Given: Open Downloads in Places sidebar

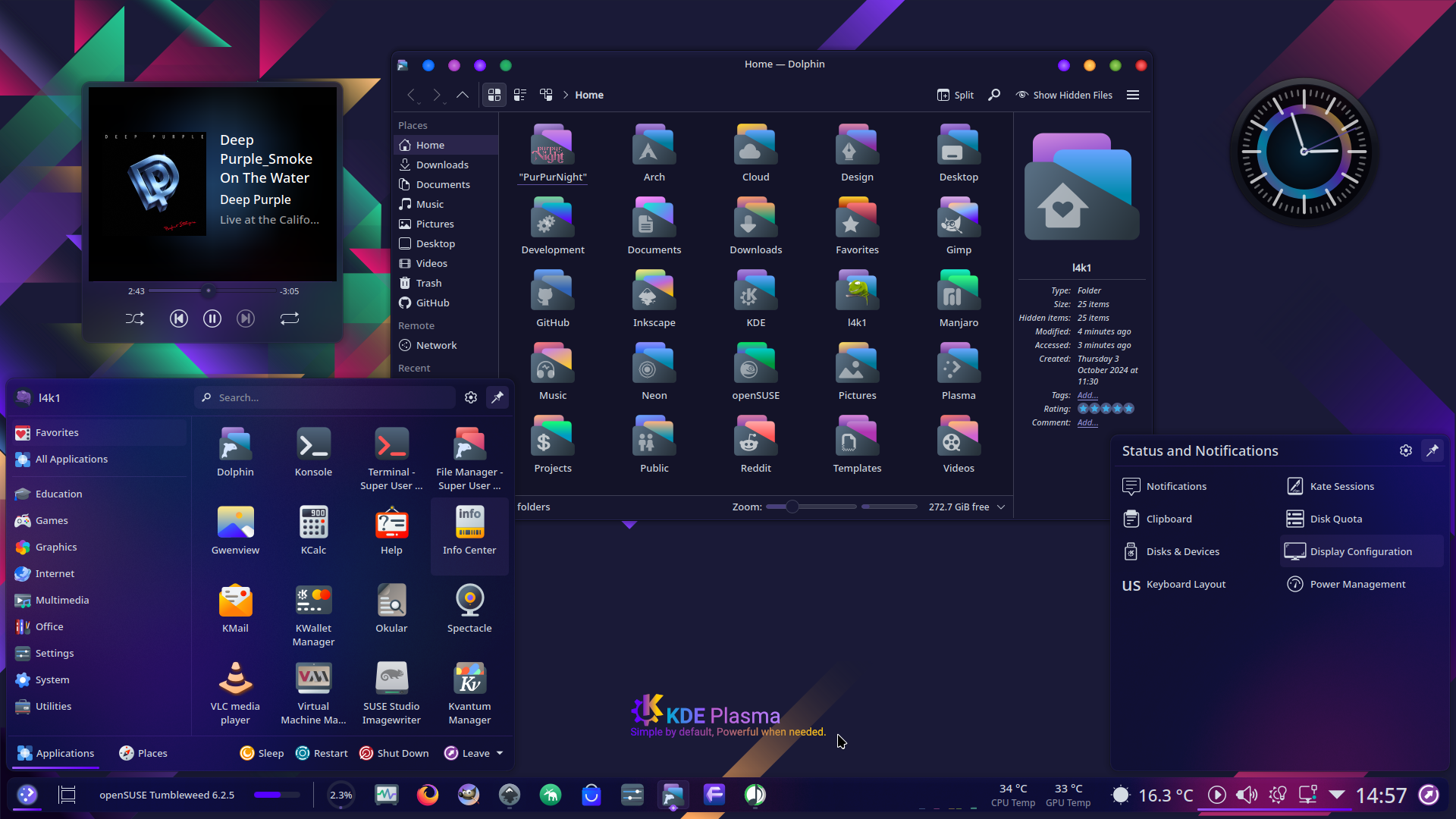Looking at the screenshot, I should pos(446,165).
